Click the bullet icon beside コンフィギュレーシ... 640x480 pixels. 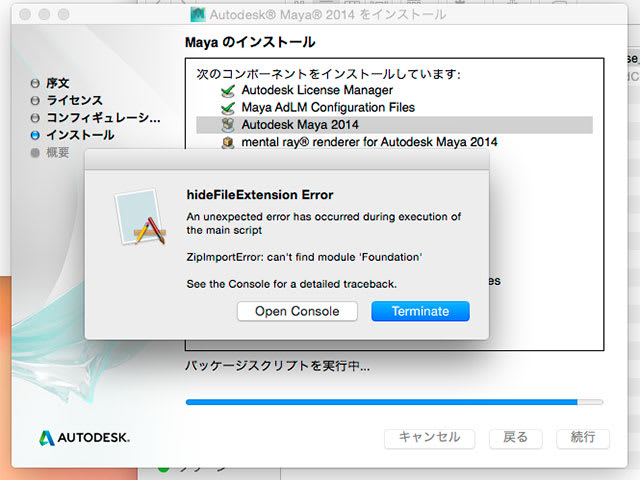click(35, 118)
